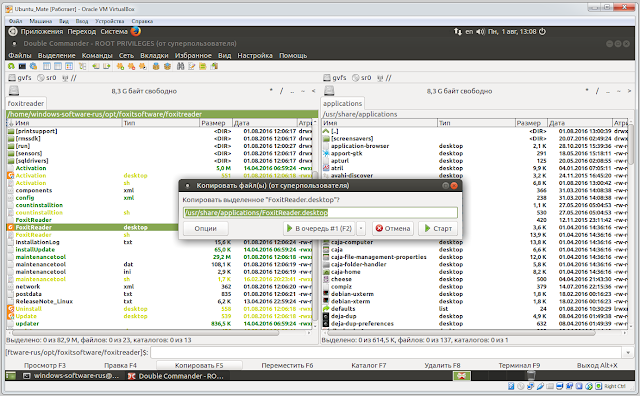Screen dimensions: 640x396
Task: Click Дата column header in right panel
Action: click(580, 123)
